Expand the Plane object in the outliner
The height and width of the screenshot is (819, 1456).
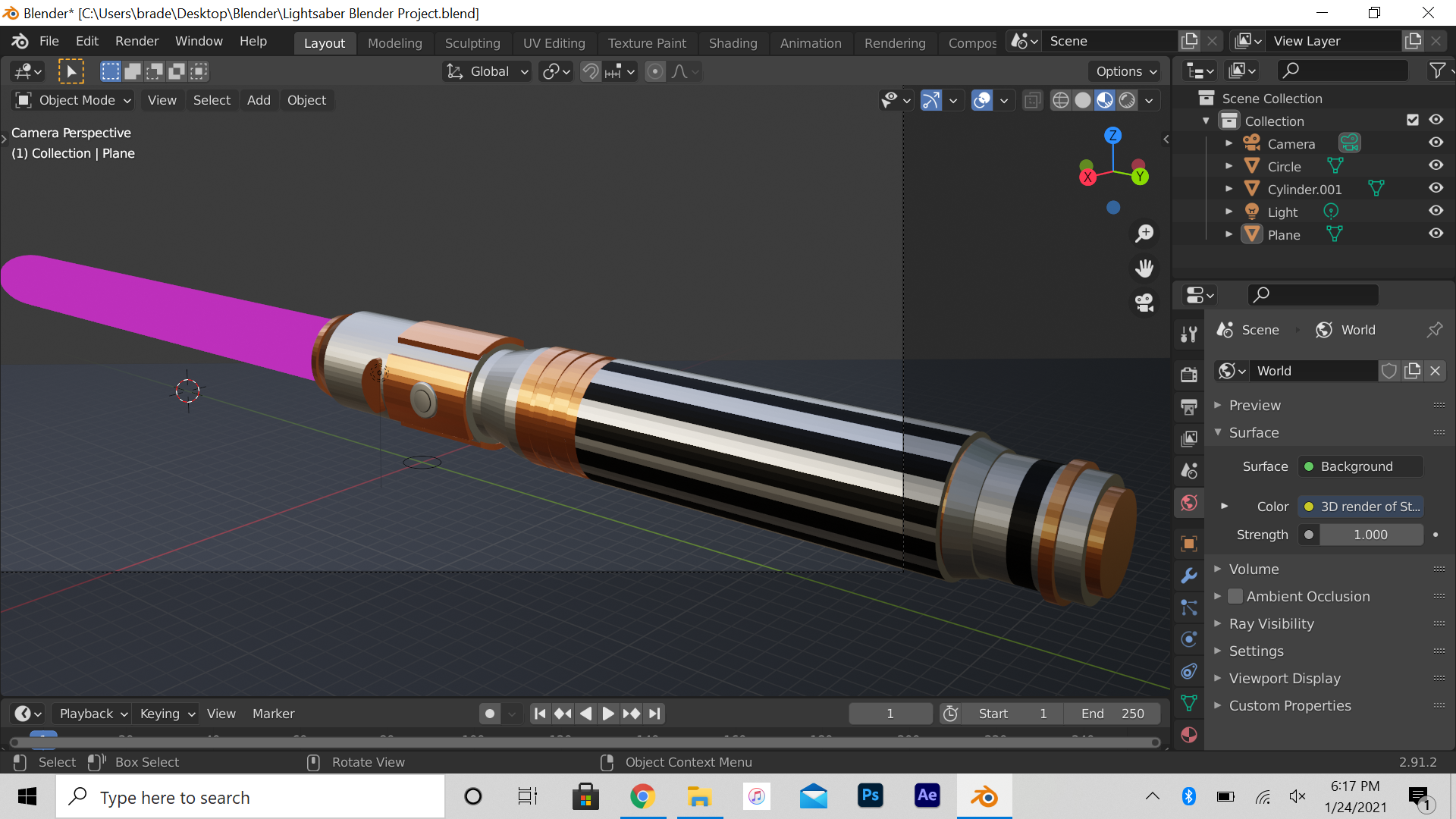pos(1228,234)
